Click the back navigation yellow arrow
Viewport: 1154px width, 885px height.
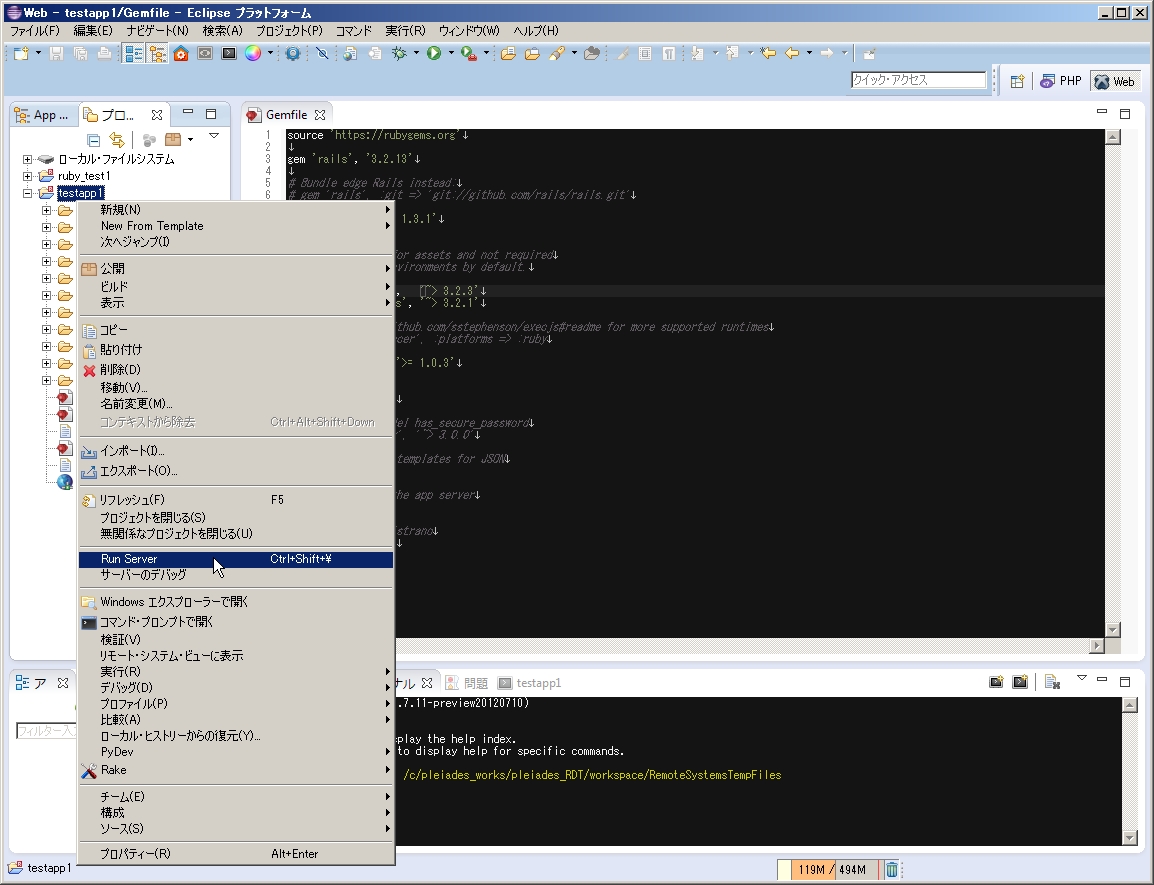(x=792, y=53)
